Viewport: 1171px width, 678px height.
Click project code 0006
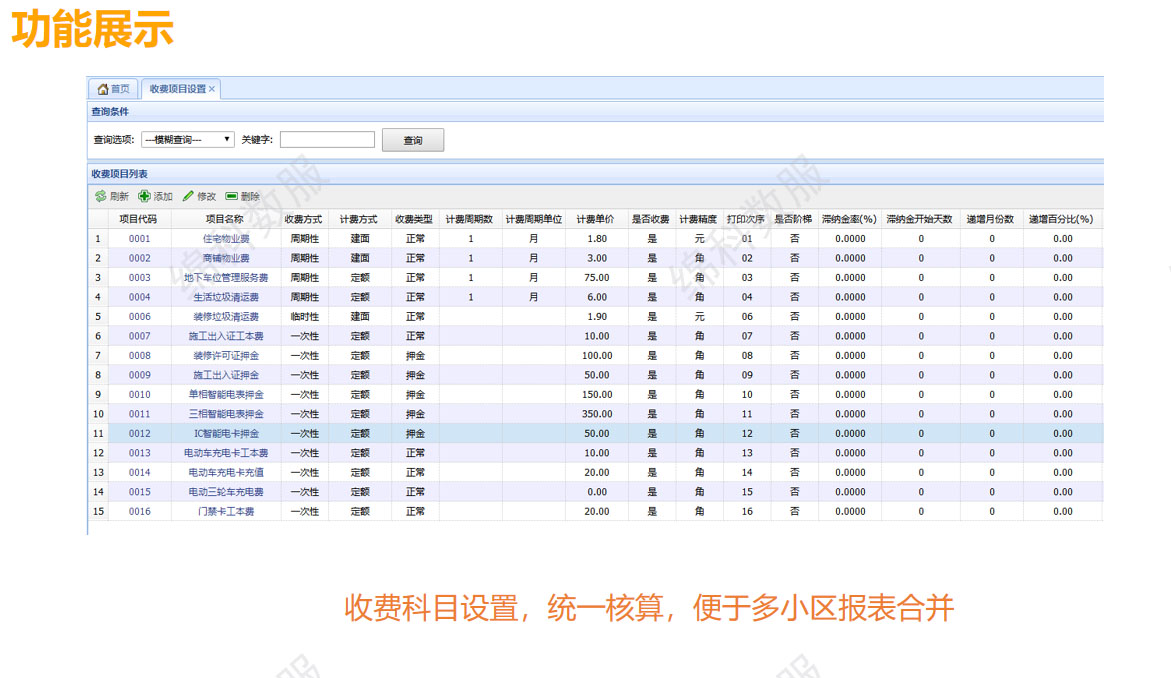tap(140, 317)
